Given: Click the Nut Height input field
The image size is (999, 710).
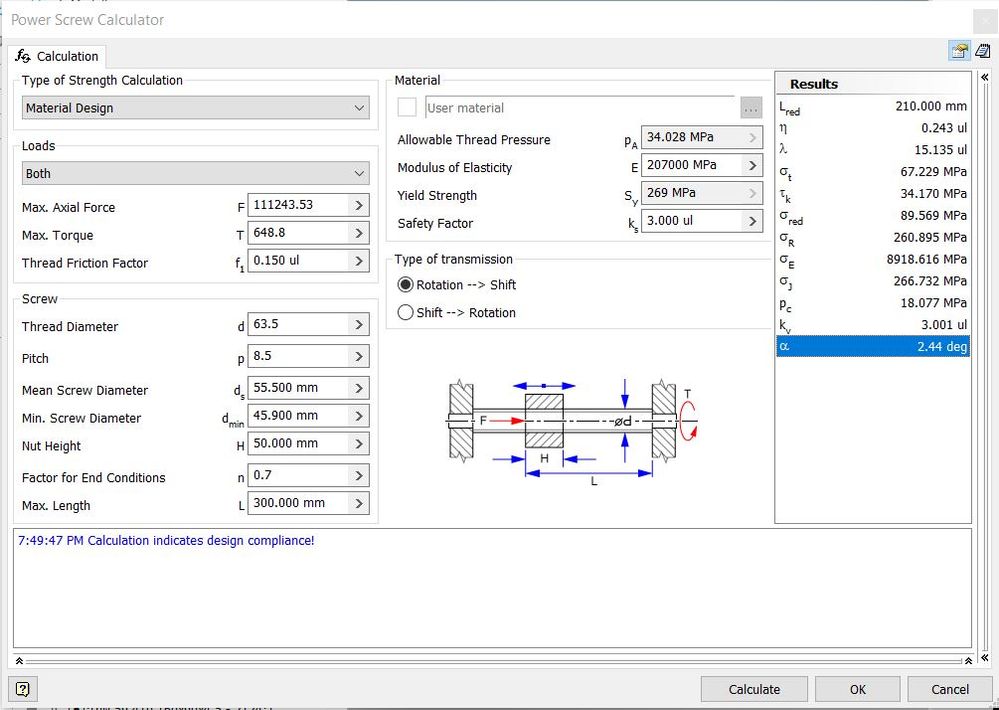Looking at the screenshot, I should click(298, 444).
